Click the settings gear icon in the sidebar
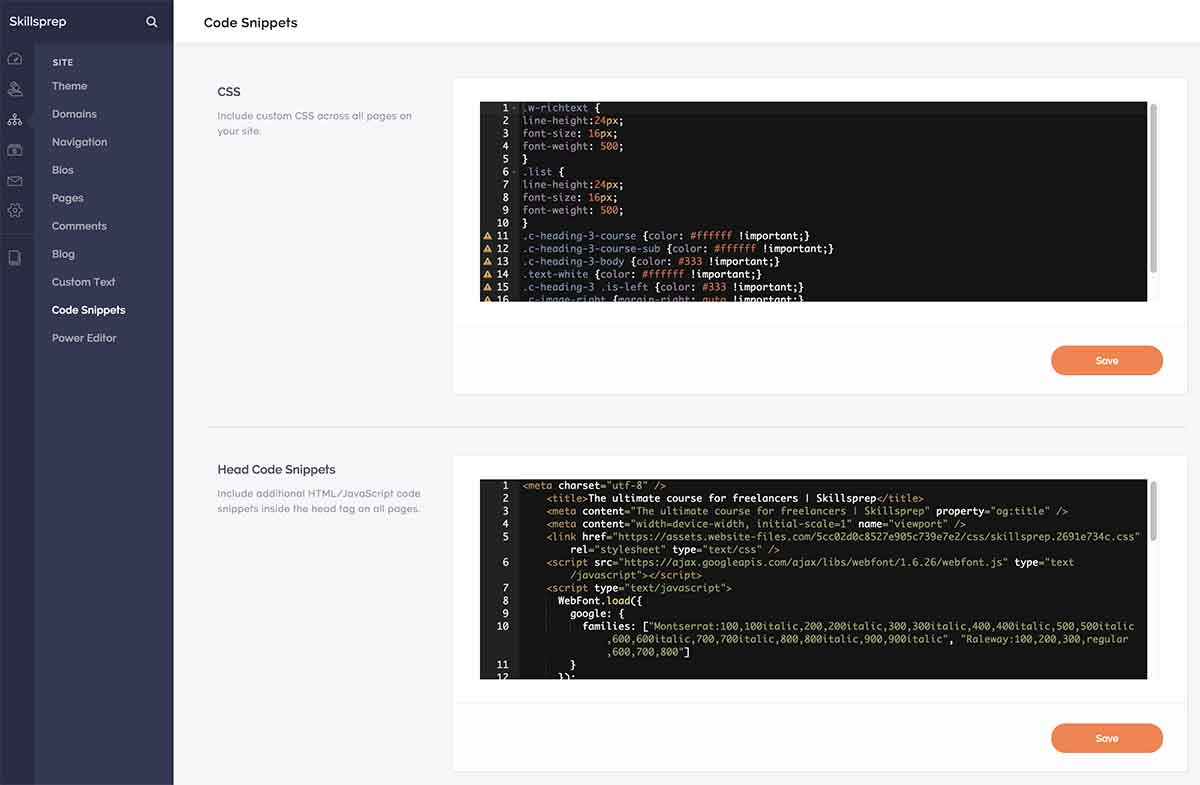The height and width of the screenshot is (785, 1200). coord(15,211)
